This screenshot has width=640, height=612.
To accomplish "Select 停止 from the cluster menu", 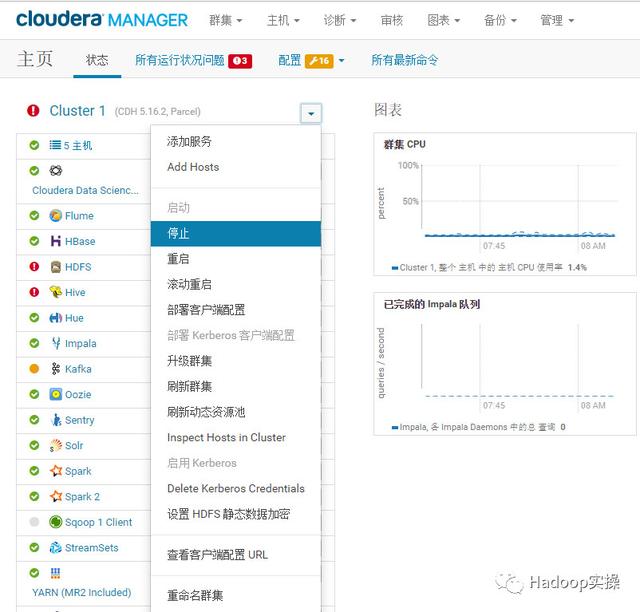I will click(236, 234).
